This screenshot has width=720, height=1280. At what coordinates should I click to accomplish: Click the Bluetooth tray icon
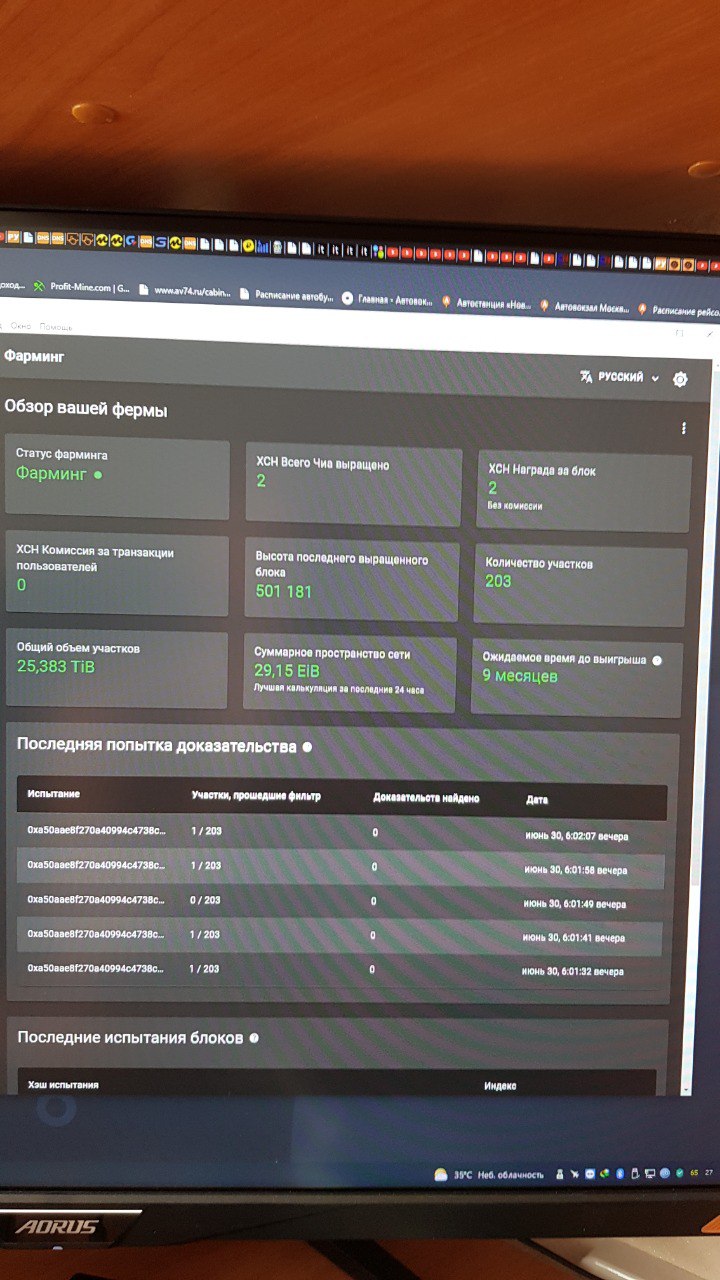pyautogui.click(x=620, y=1172)
